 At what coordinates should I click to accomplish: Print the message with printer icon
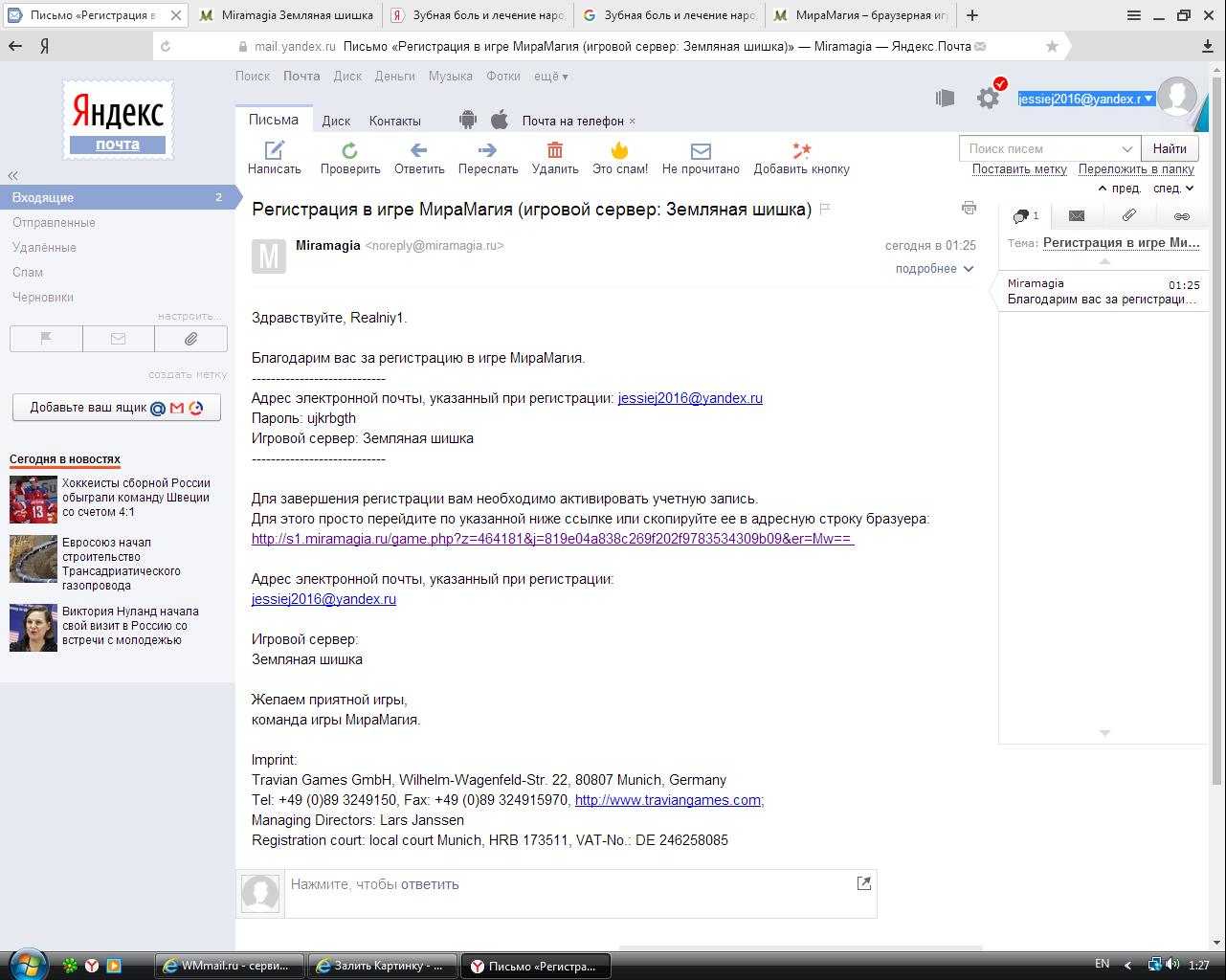click(x=969, y=208)
